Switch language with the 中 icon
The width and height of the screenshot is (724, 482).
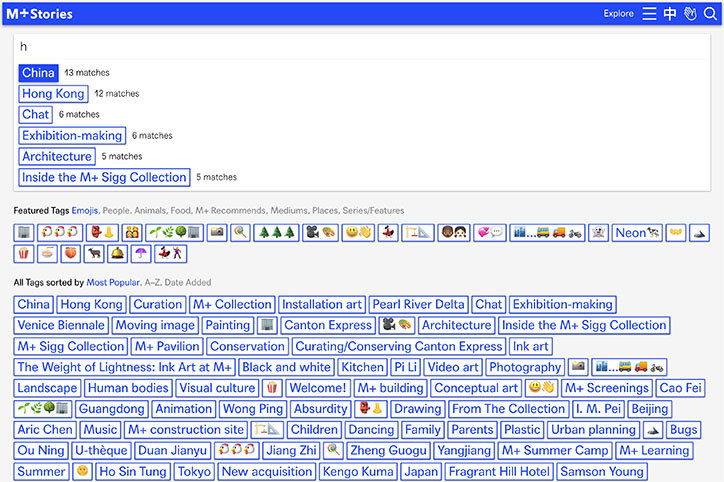670,13
